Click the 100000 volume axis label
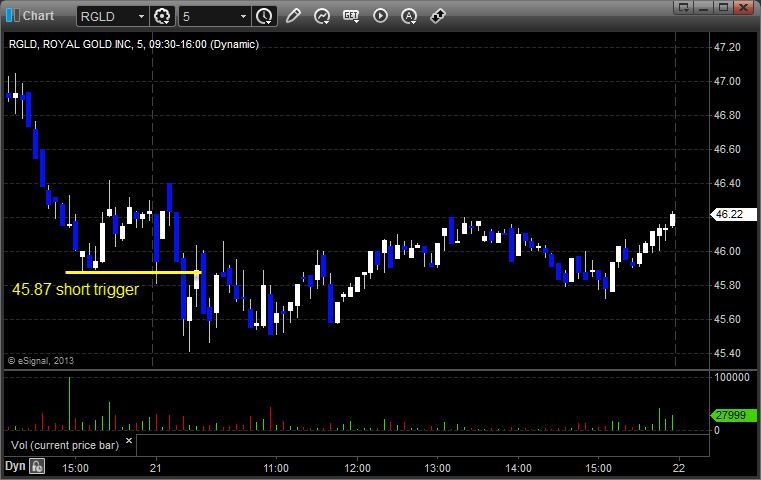Screen dimensions: 761x480 coord(732,377)
